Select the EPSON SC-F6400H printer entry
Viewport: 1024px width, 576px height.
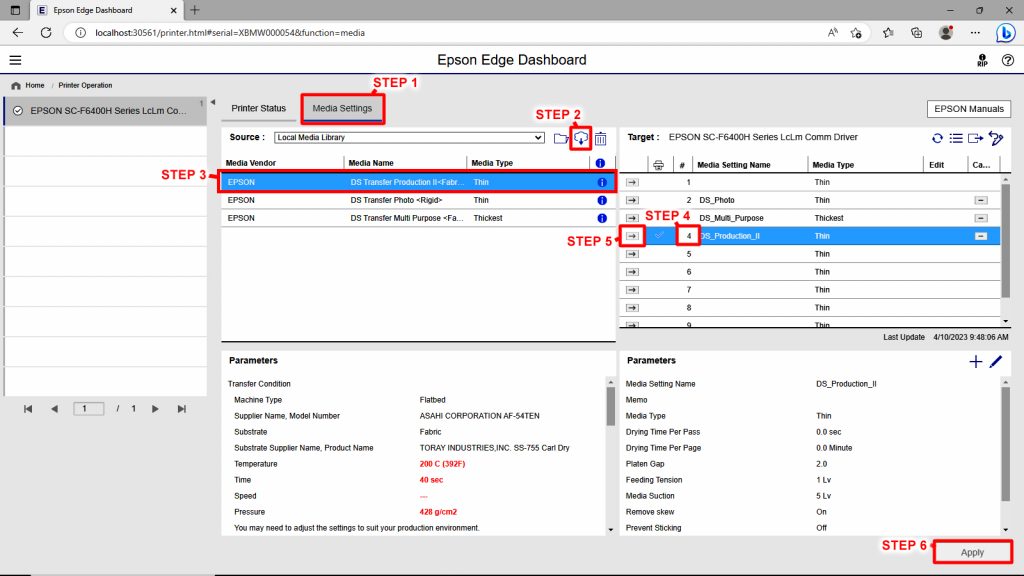coord(105,111)
